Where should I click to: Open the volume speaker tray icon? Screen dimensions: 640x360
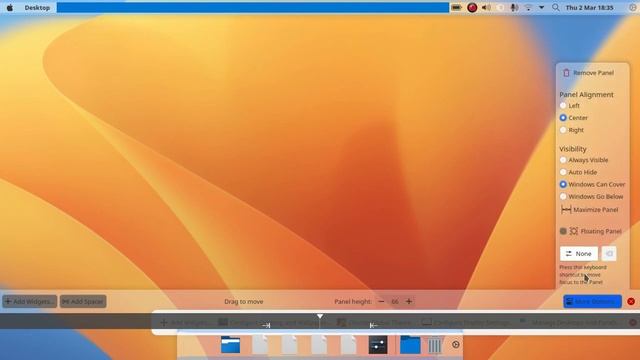click(486, 8)
